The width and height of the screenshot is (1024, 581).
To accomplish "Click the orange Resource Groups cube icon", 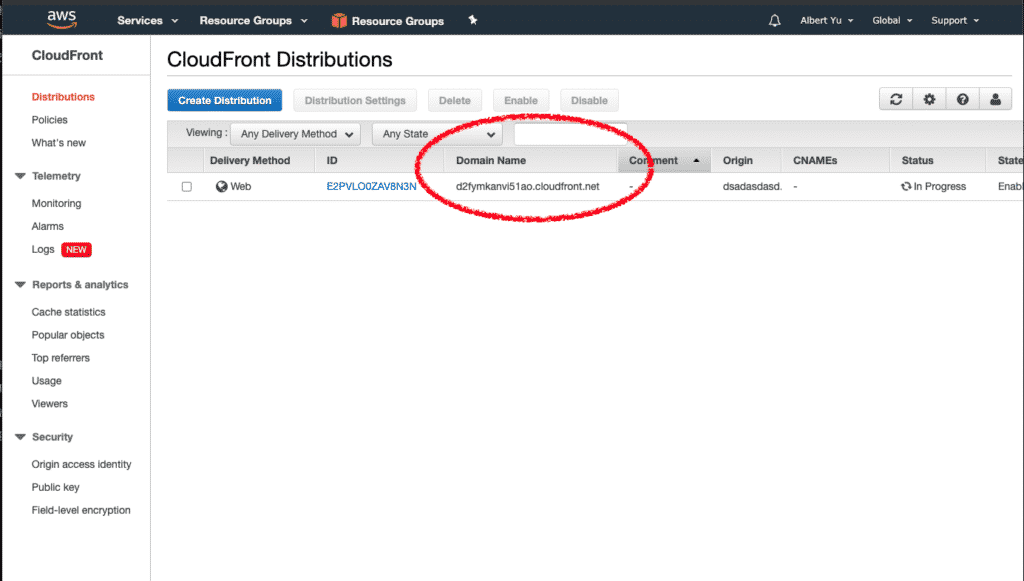I will click(339, 20).
